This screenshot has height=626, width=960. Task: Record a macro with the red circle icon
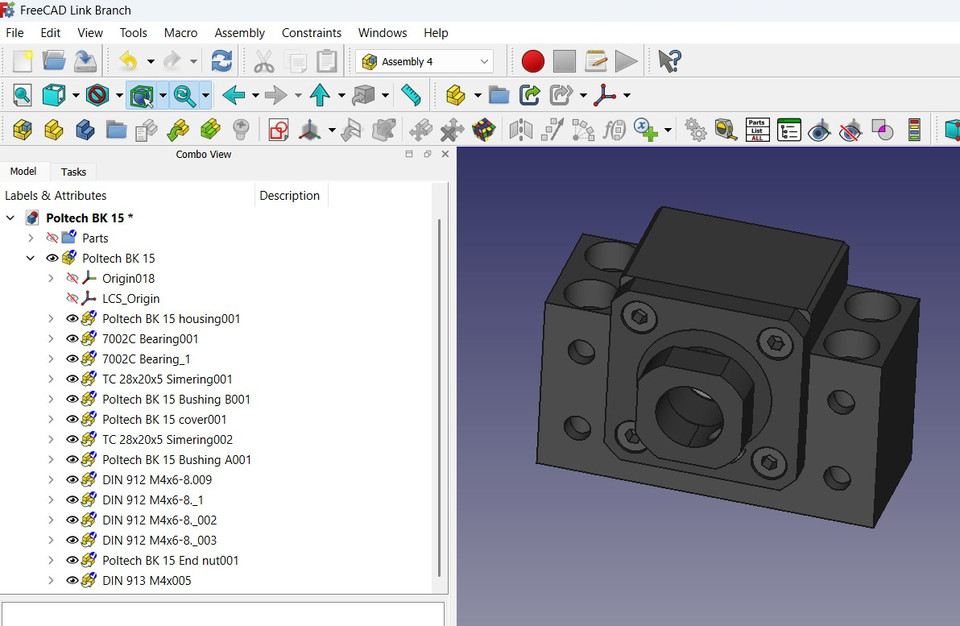(x=533, y=61)
